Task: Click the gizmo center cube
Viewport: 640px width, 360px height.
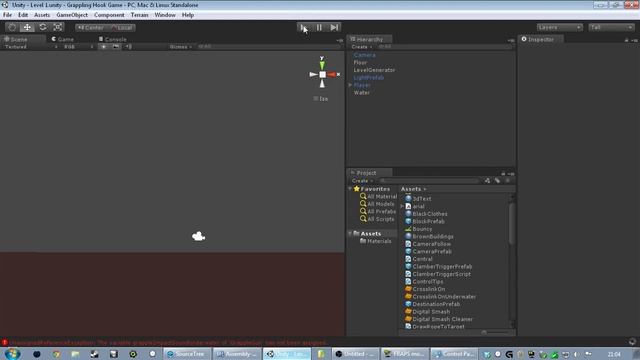Action: (322, 75)
